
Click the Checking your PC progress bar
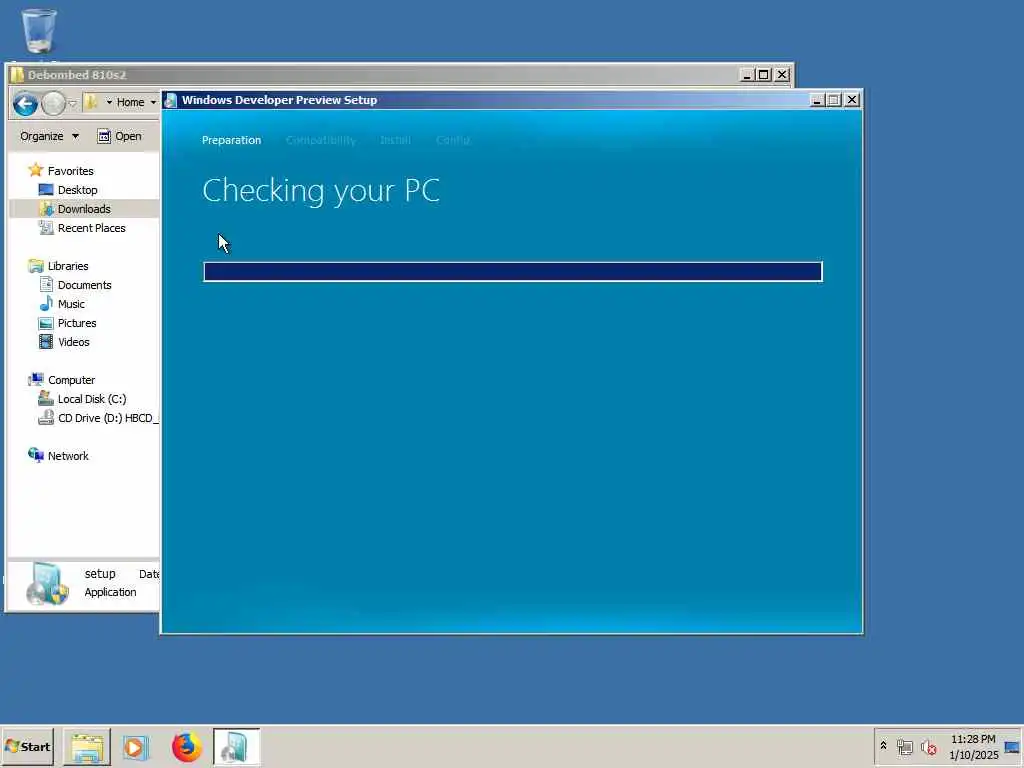513,272
